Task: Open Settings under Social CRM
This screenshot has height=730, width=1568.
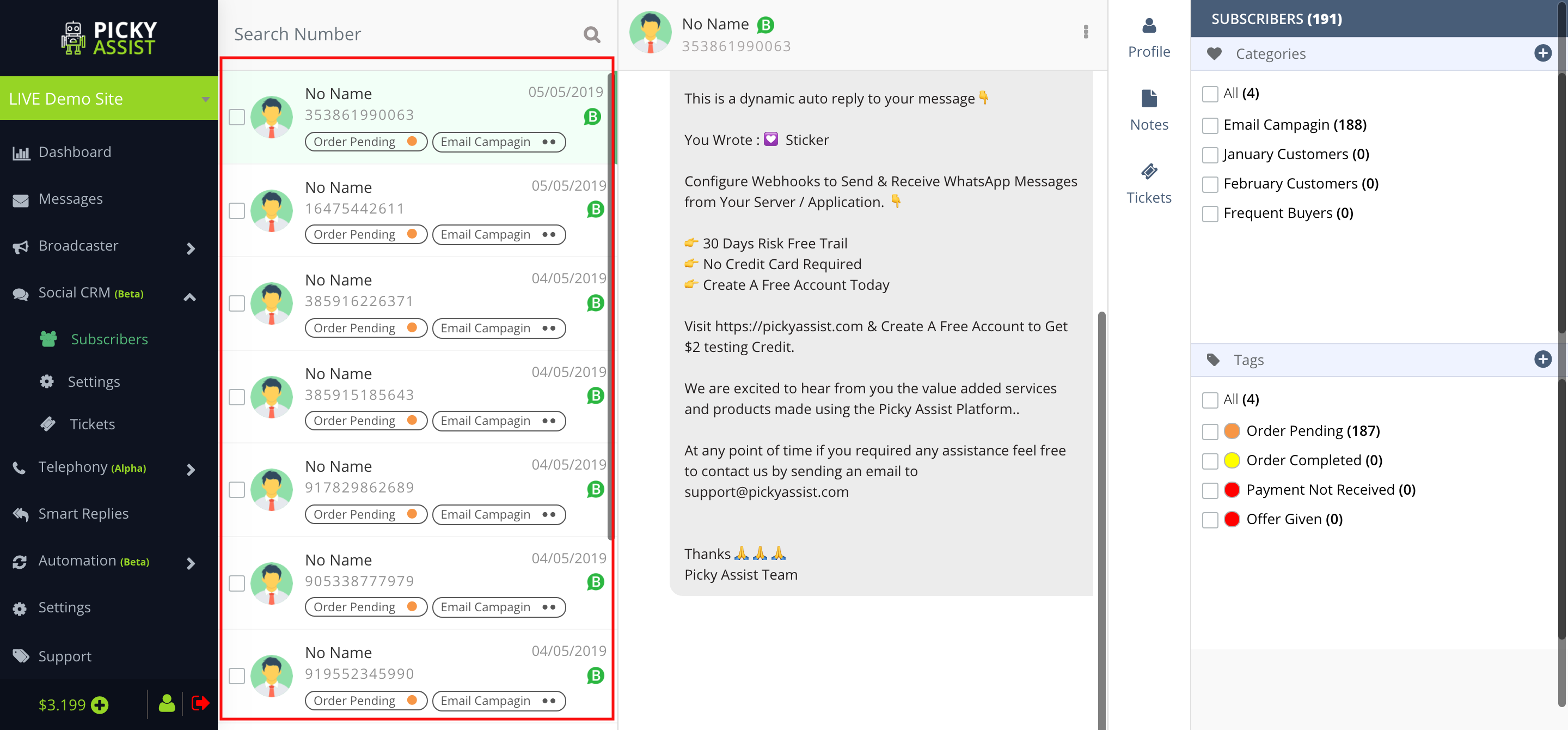Action: [x=94, y=382]
